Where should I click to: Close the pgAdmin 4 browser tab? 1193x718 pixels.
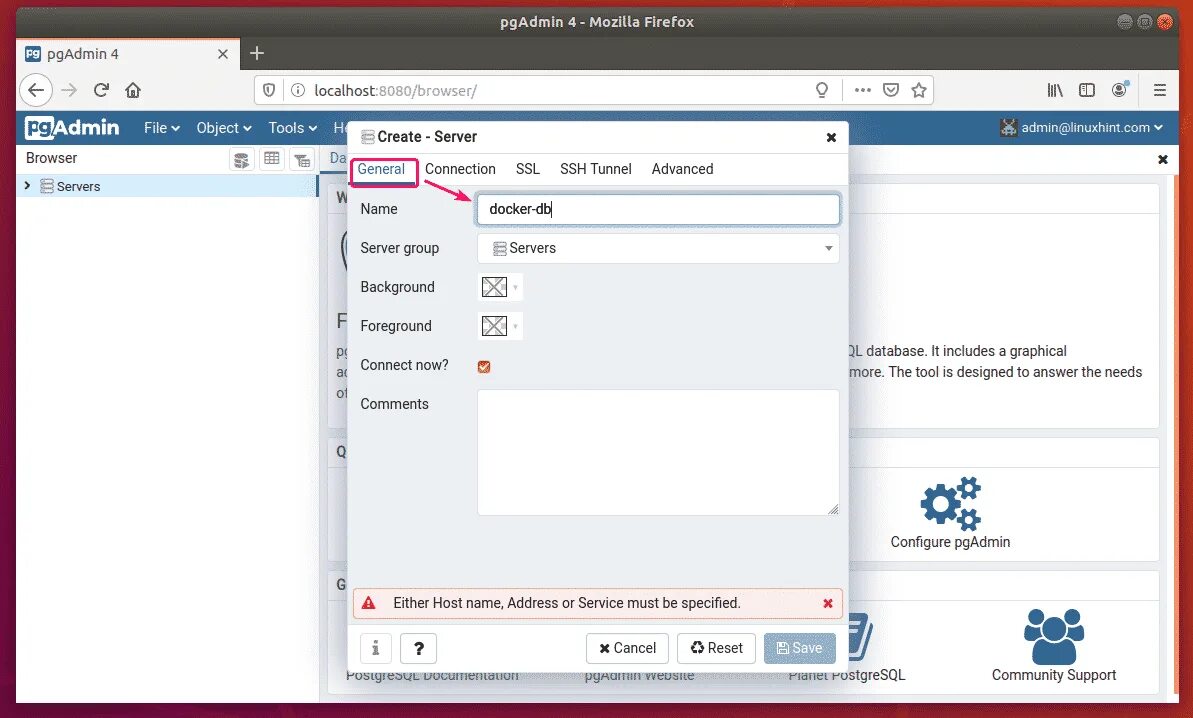pos(223,54)
